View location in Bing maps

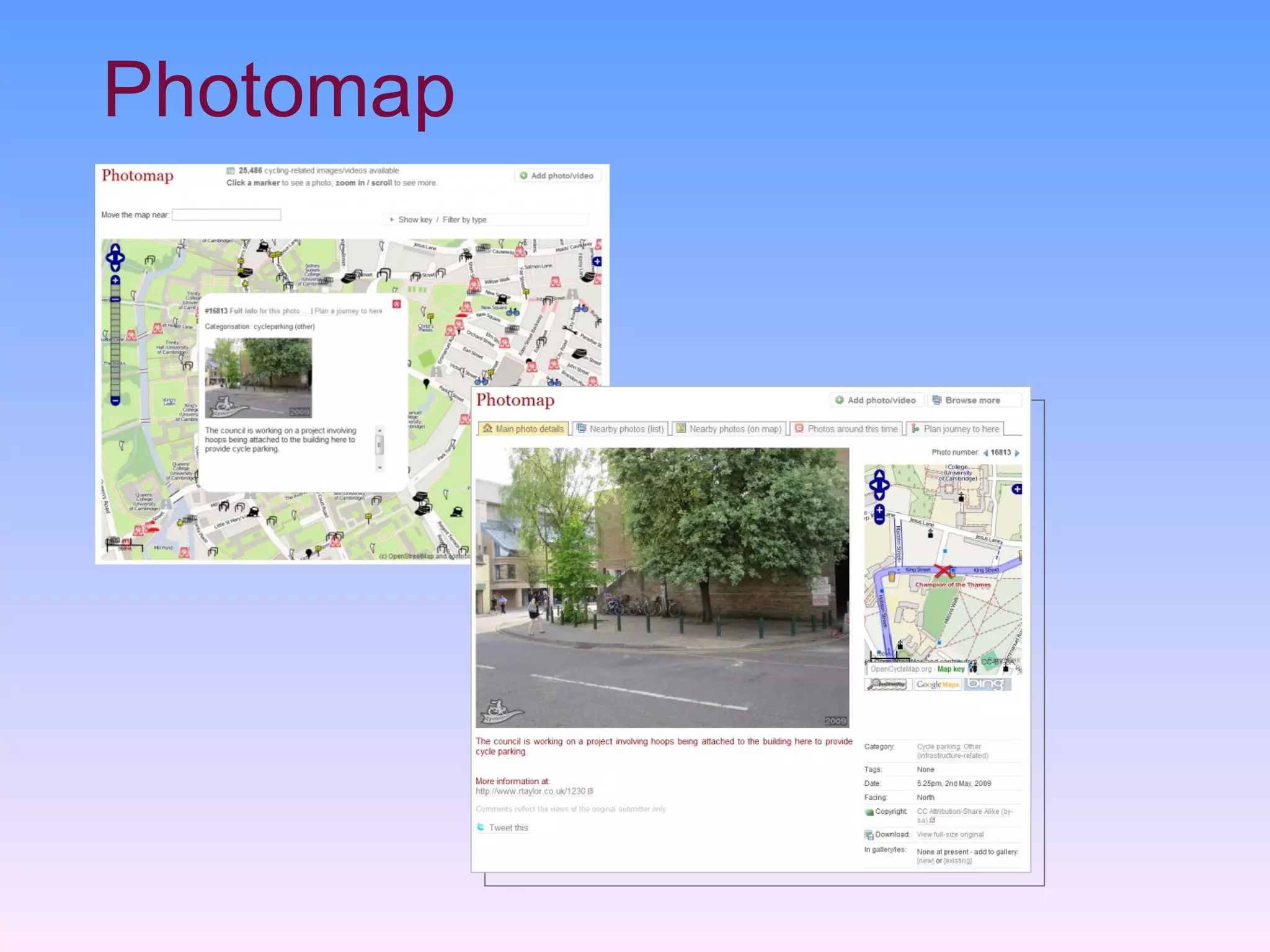coord(987,684)
